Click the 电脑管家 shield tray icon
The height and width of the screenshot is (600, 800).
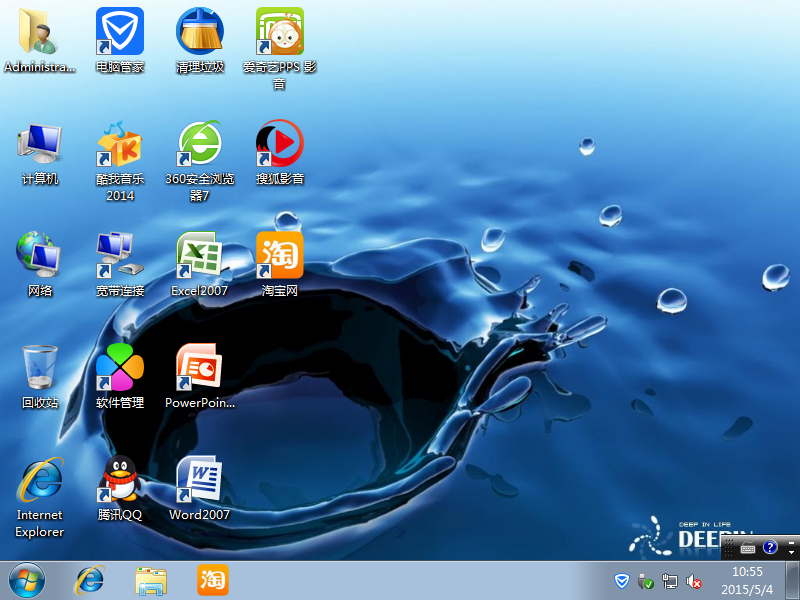(621, 581)
